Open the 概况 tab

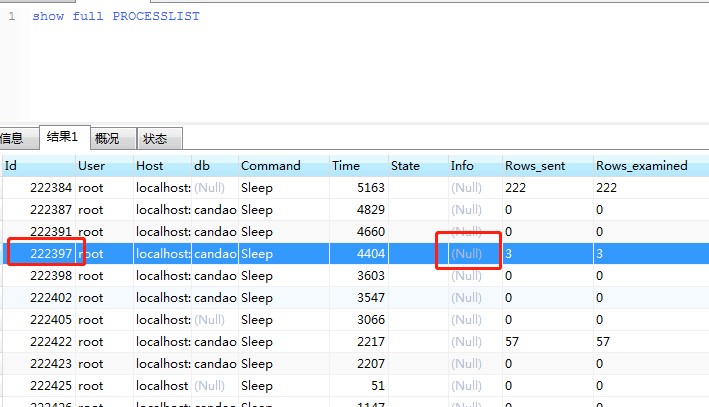click(x=106, y=139)
